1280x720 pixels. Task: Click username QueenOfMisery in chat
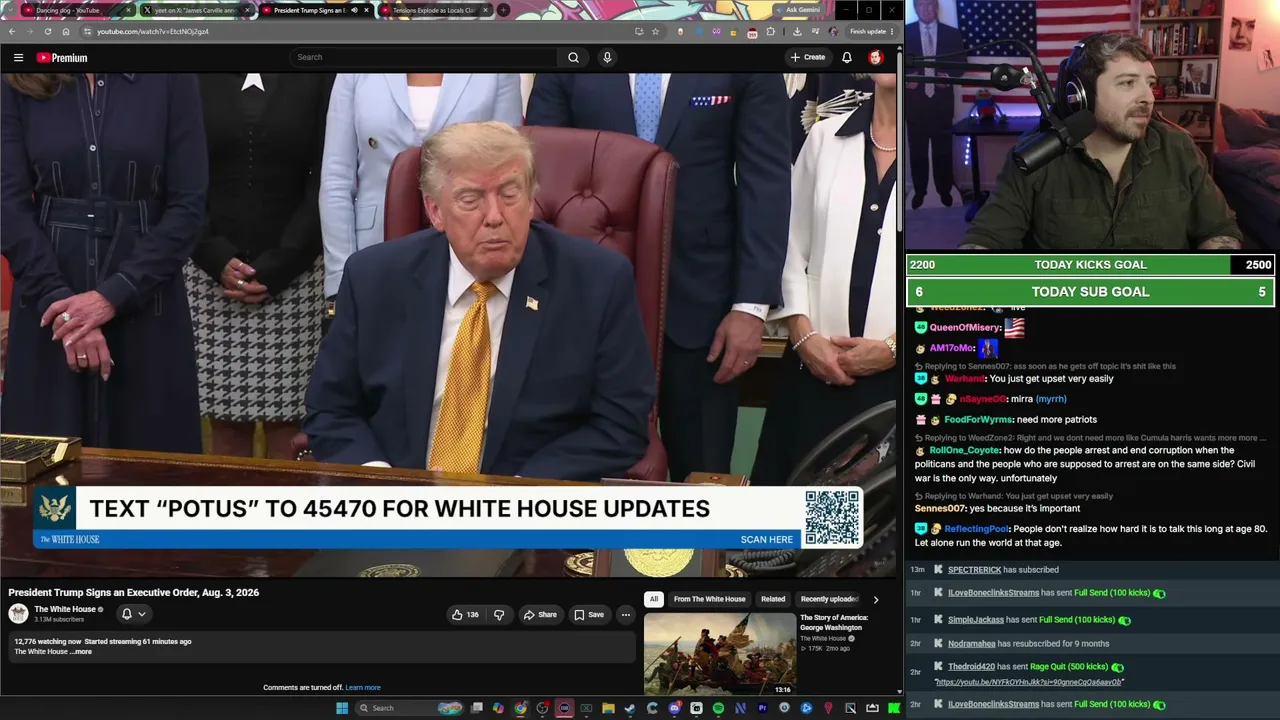click(x=965, y=328)
